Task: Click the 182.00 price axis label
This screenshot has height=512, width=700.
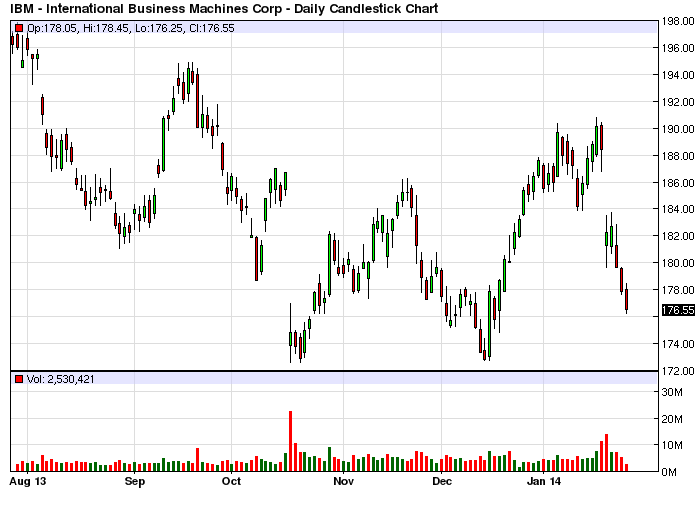Action: pos(678,236)
